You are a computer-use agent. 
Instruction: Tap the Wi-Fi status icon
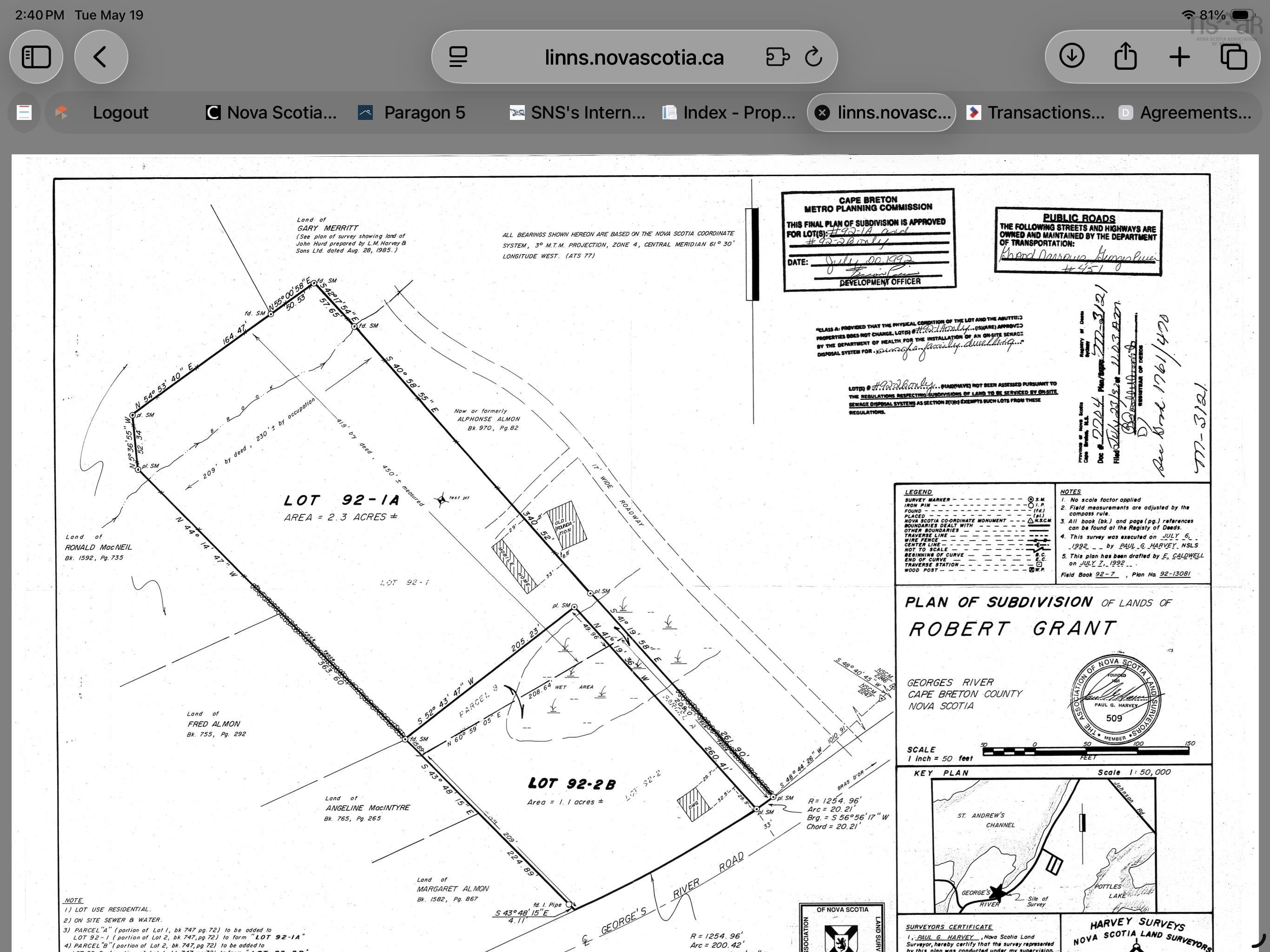coord(1189,15)
